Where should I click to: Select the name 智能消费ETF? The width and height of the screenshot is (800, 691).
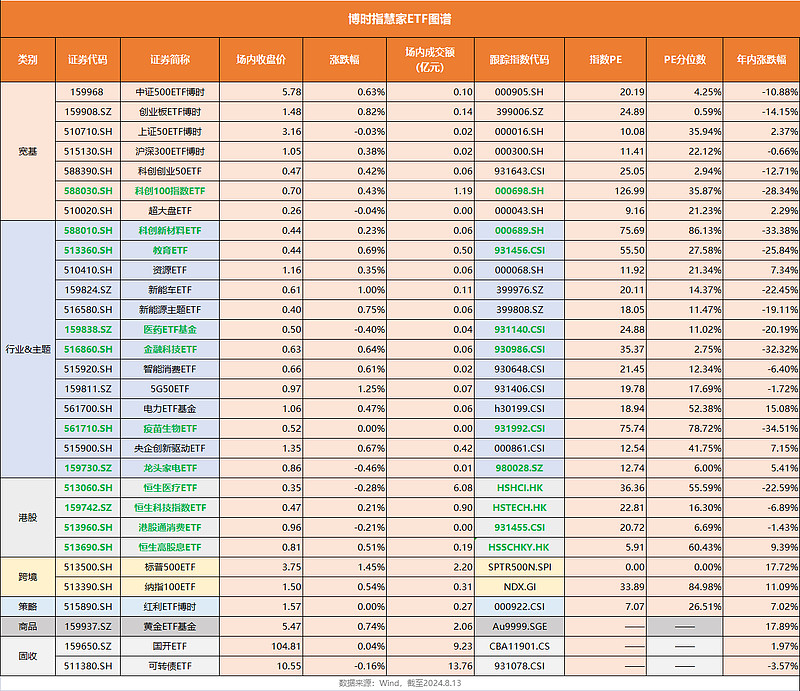click(x=170, y=369)
